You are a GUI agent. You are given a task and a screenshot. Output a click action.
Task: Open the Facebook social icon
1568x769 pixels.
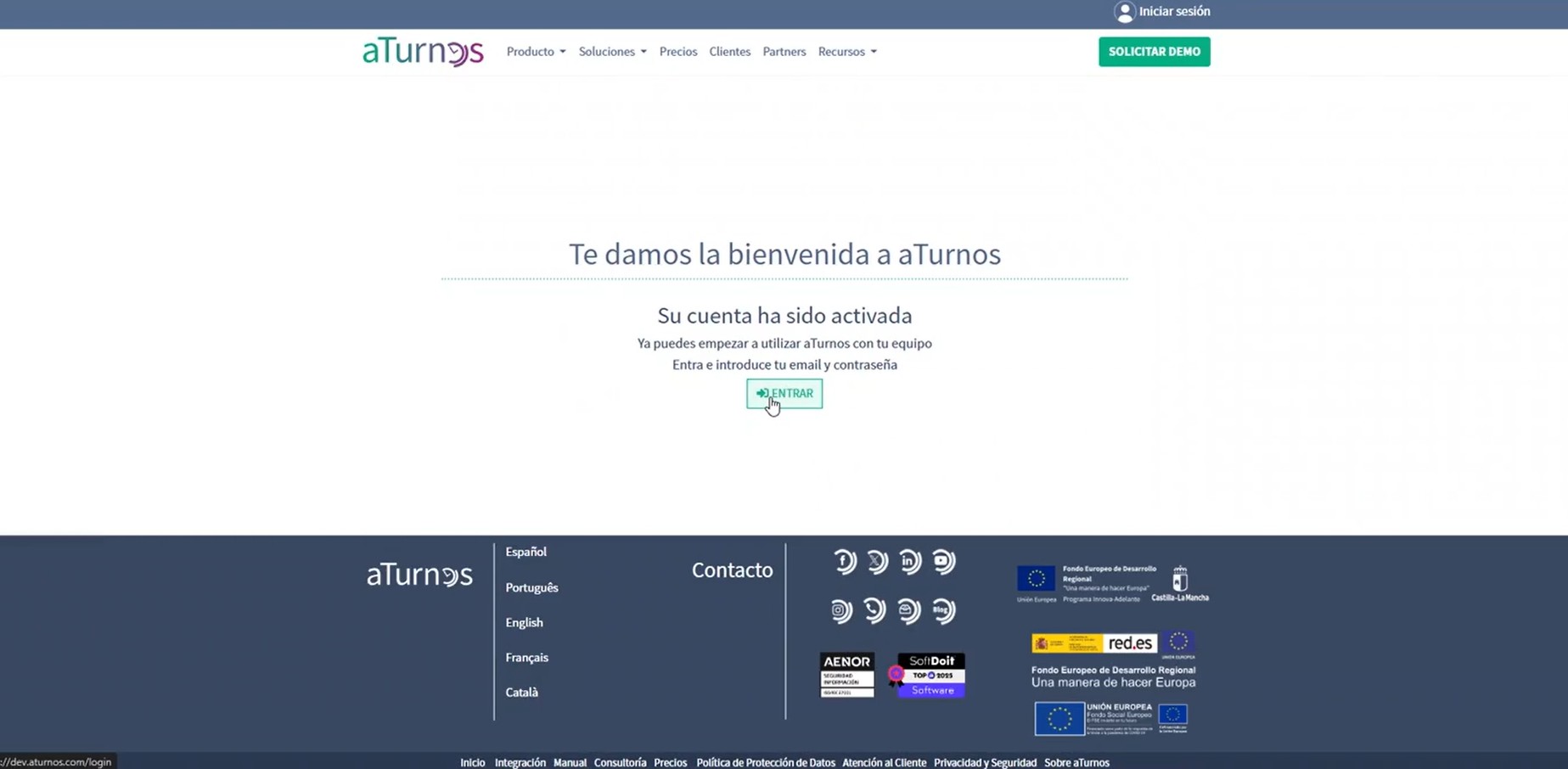[x=844, y=561]
